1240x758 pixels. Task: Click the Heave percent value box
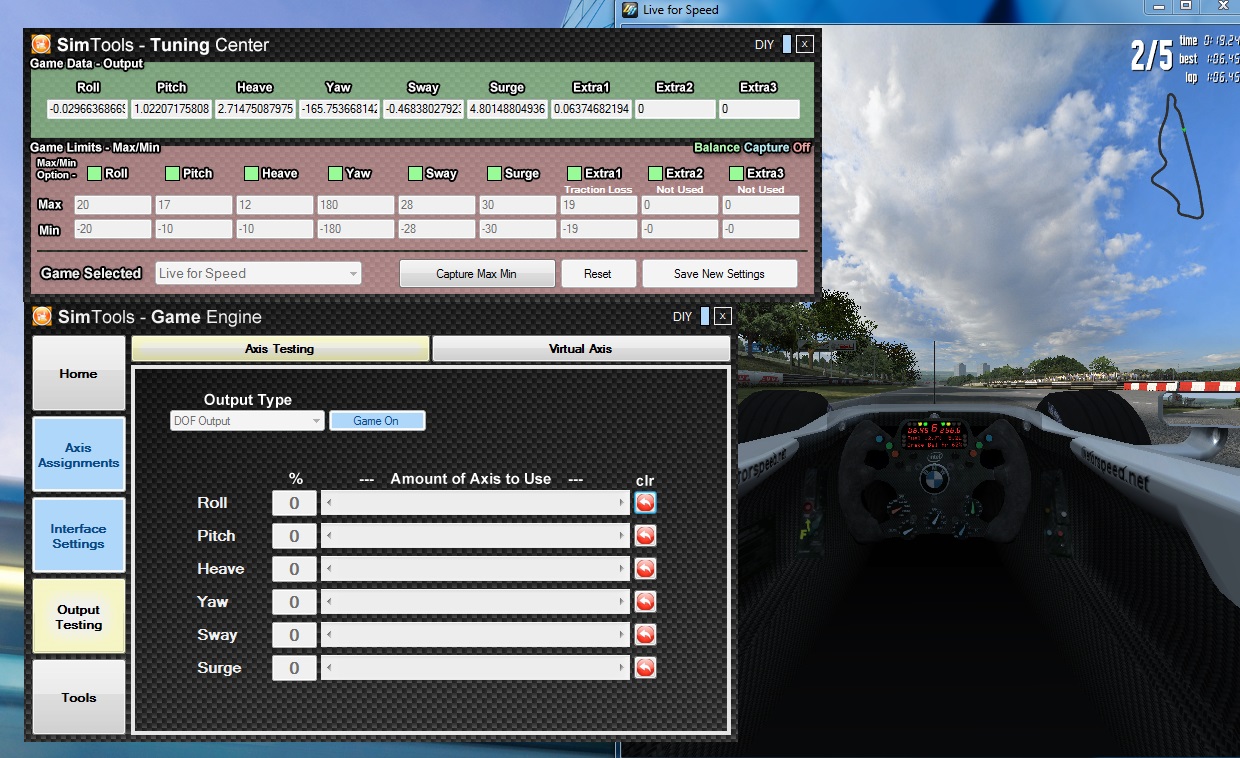point(294,569)
